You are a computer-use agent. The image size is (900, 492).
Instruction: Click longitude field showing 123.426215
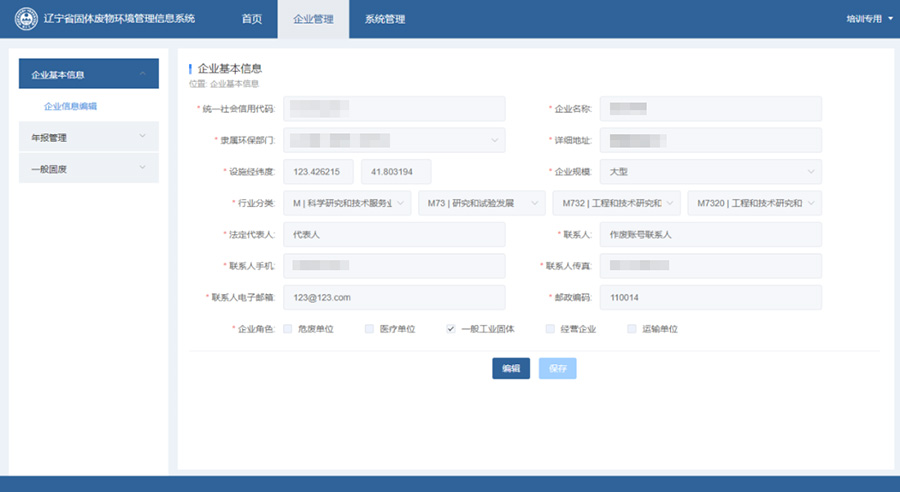tap(319, 172)
